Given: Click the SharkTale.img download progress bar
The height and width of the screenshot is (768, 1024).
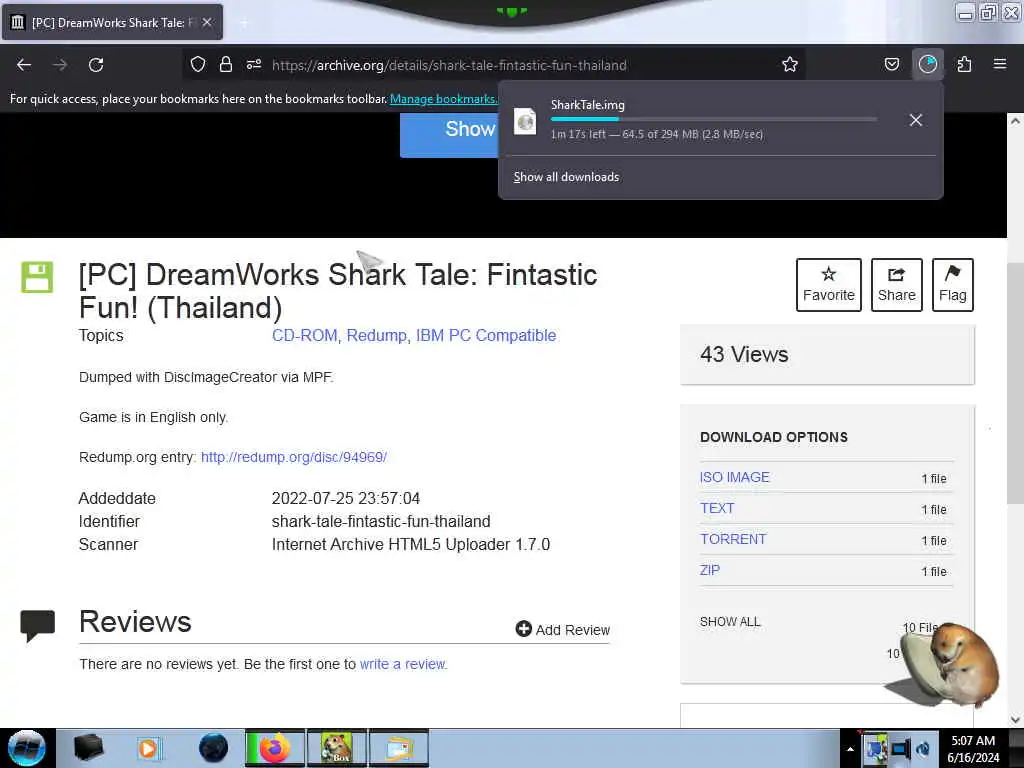Looking at the screenshot, I should click(x=713, y=120).
